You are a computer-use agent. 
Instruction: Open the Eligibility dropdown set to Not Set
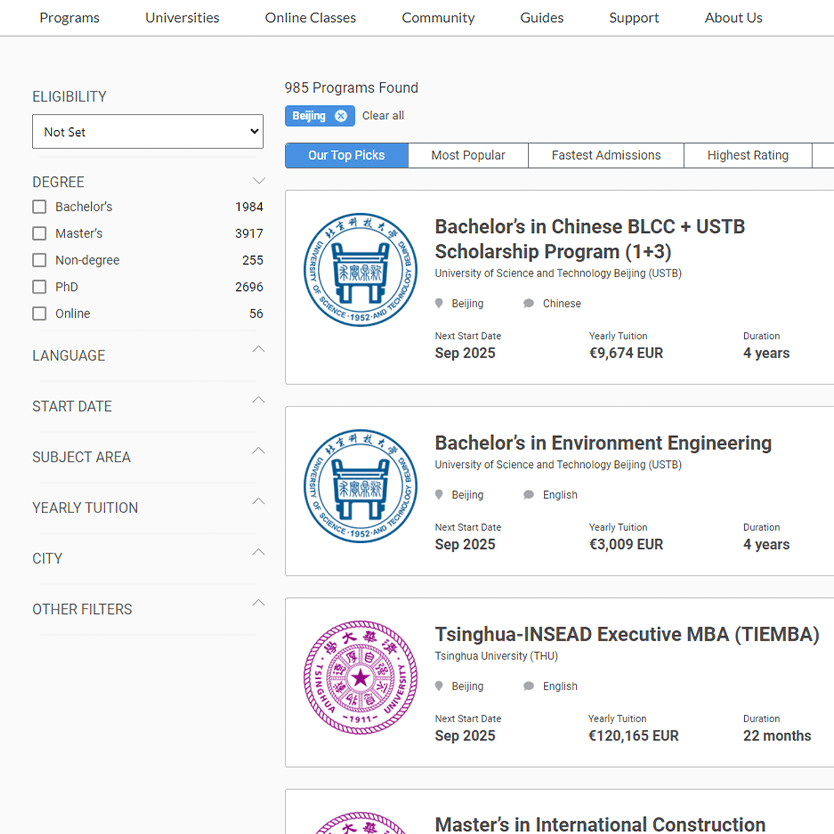pos(147,131)
